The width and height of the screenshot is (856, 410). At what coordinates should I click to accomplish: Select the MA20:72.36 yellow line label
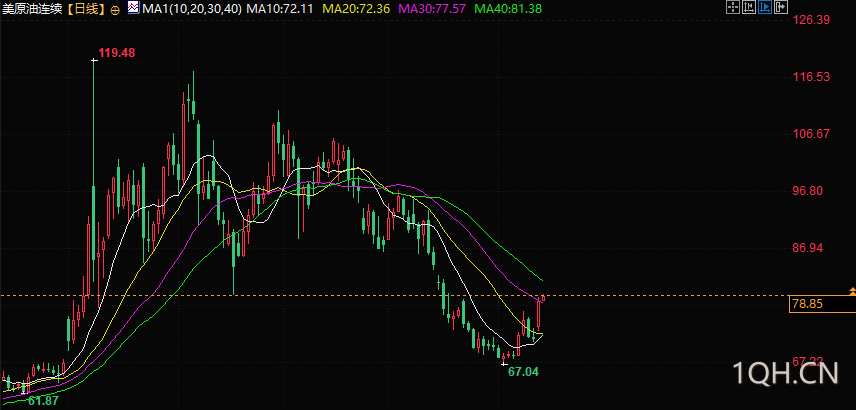(x=356, y=9)
